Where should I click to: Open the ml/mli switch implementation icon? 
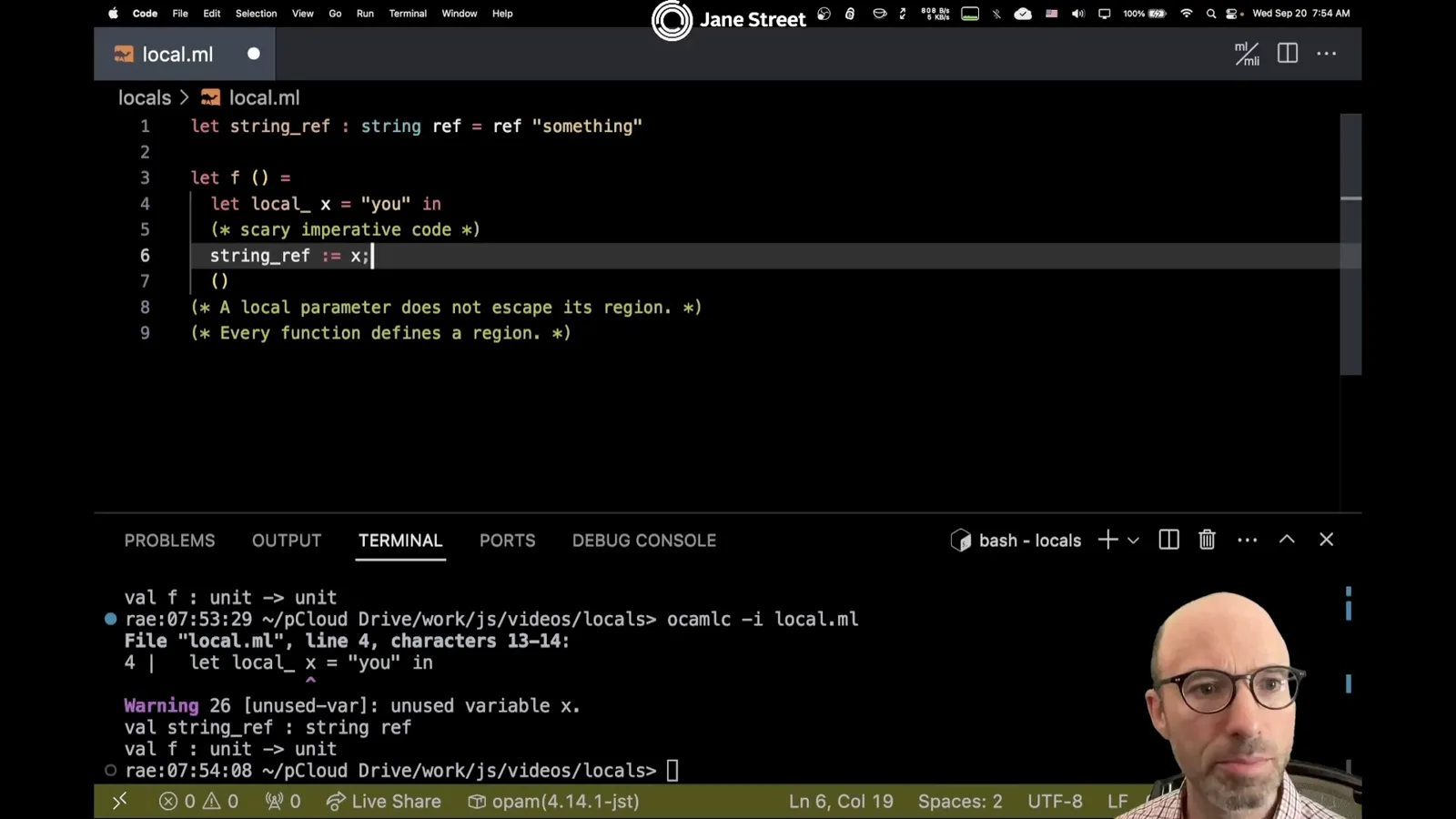1247,54
